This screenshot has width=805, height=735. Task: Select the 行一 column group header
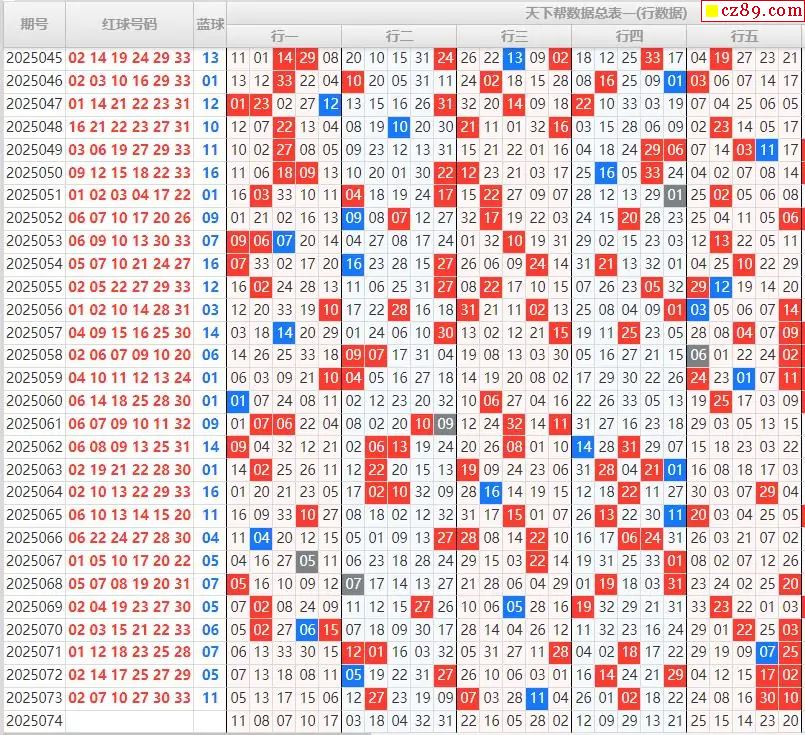284,36
